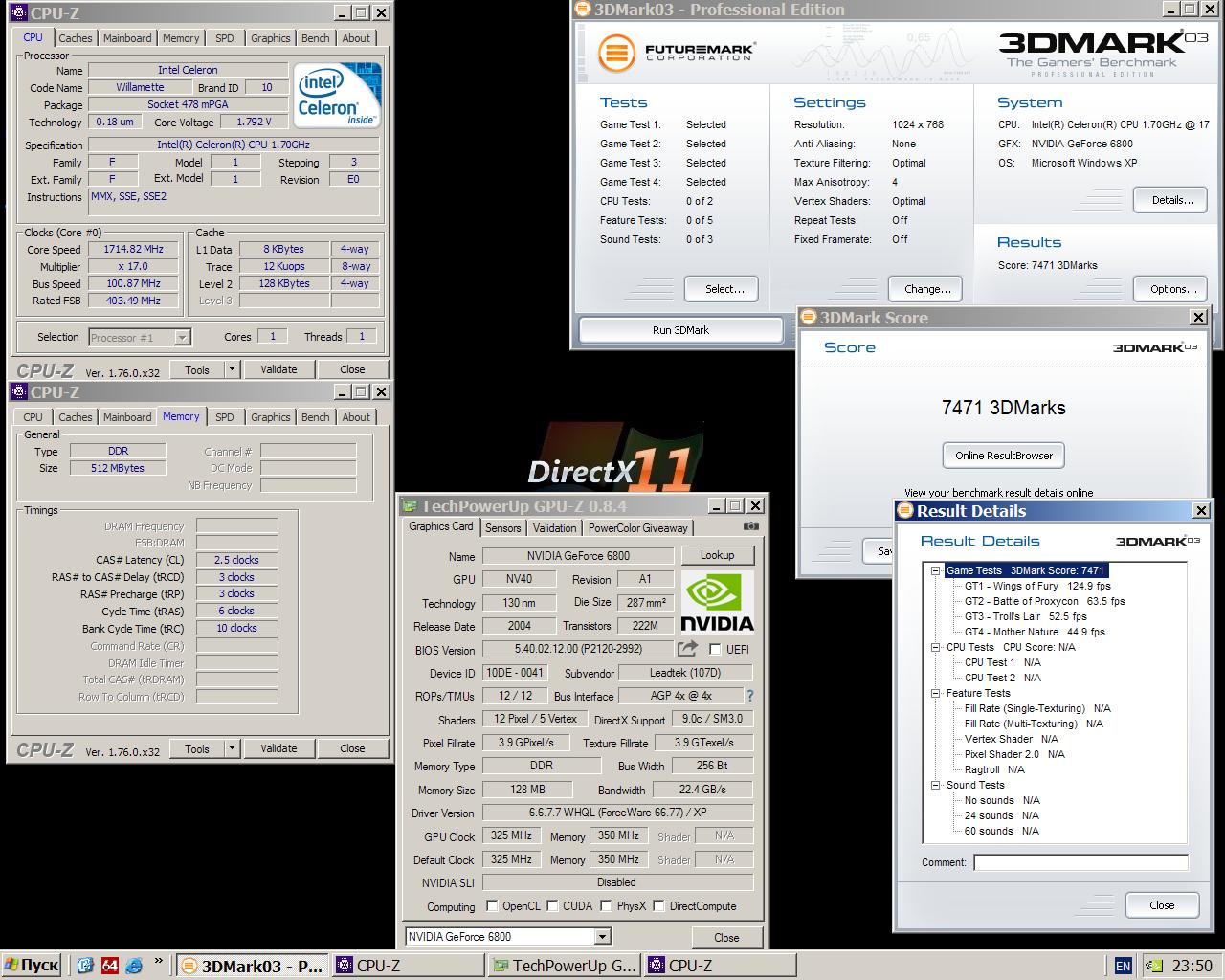Open the Validation tab in GPU-Z
Image resolution: width=1225 pixels, height=980 pixels.
point(554,528)
